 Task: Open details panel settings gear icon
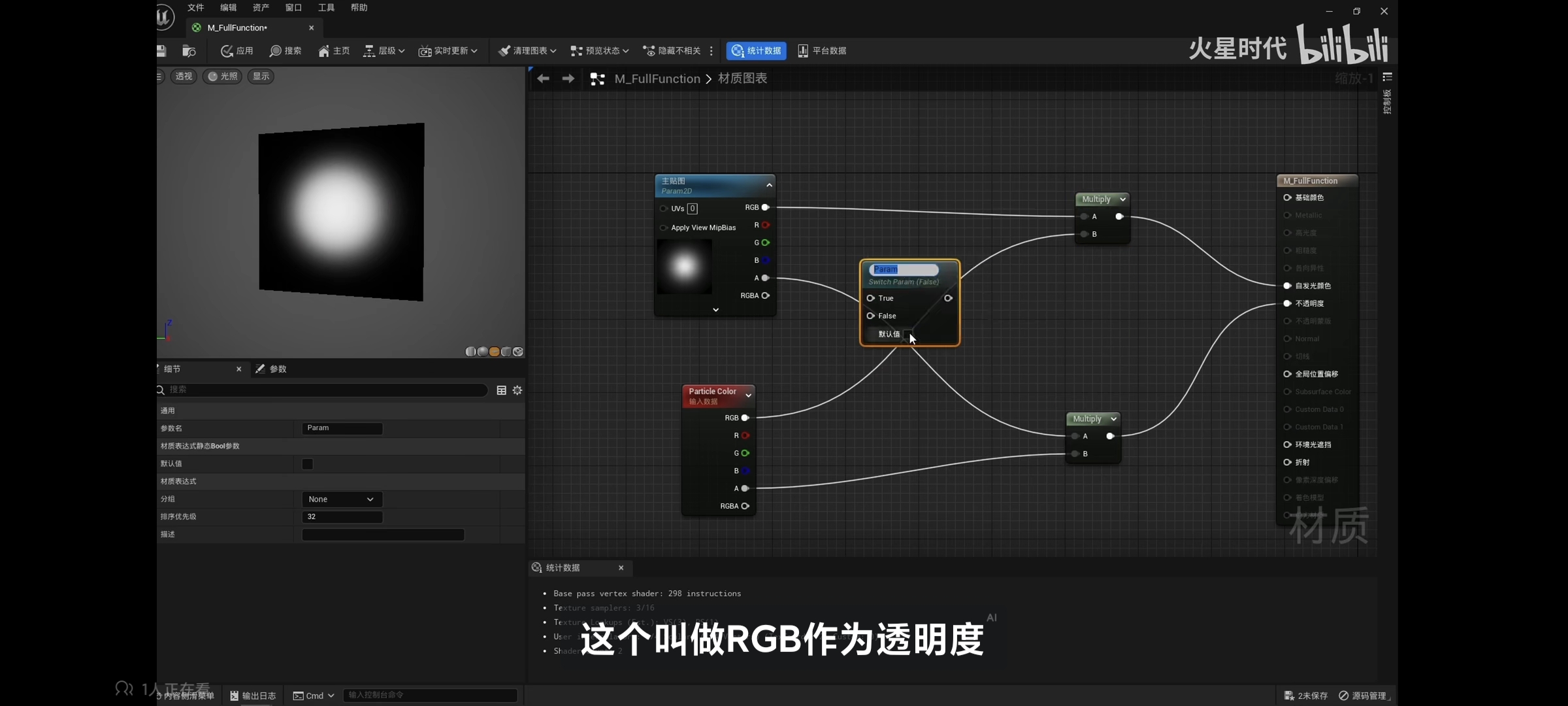pos(517,390)
